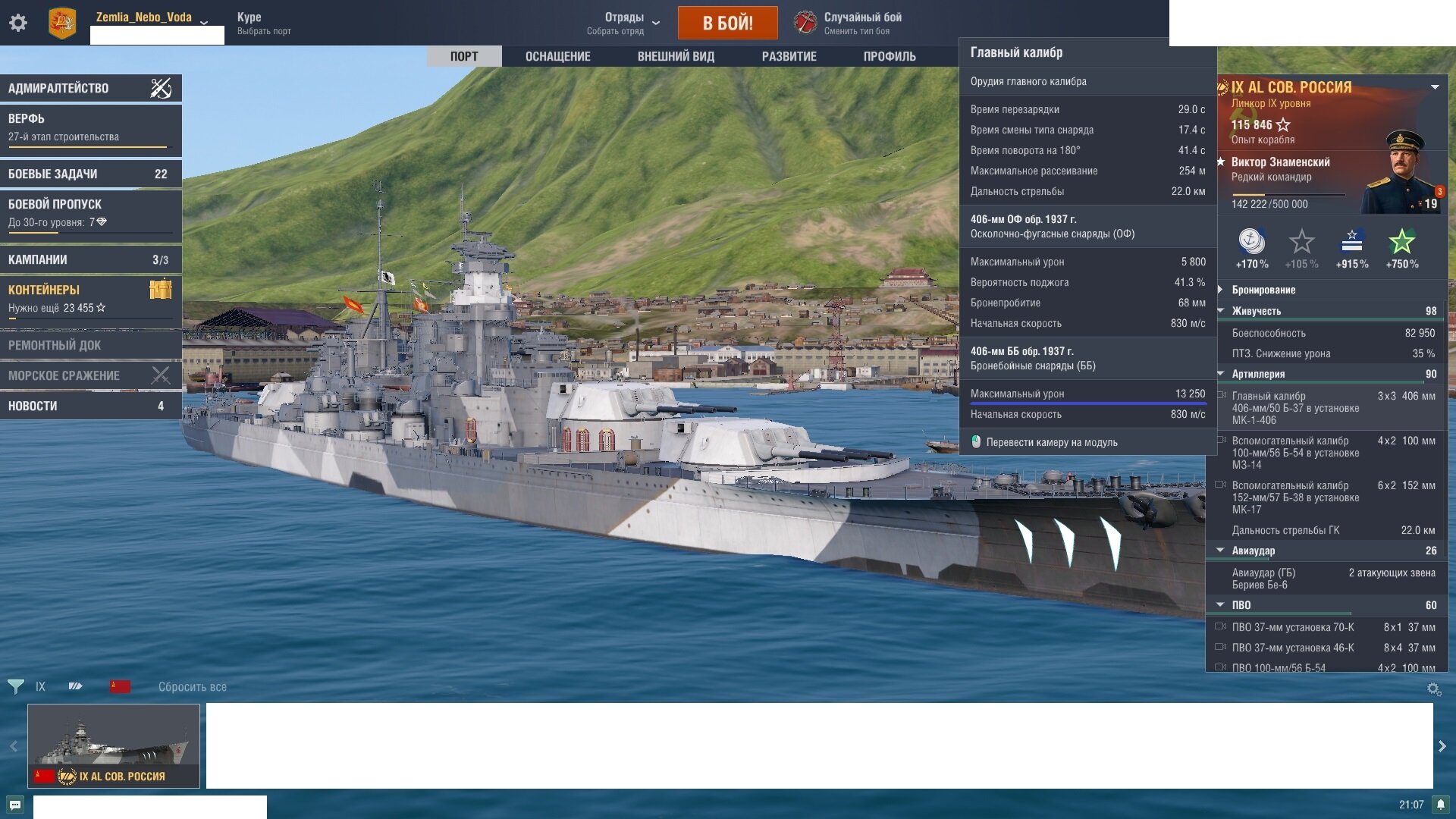This screenshot has width=1456, height=819.
Task: Focus camera on AA 100-mm/56 Б-54 mount
Action: coord(1221,667)
